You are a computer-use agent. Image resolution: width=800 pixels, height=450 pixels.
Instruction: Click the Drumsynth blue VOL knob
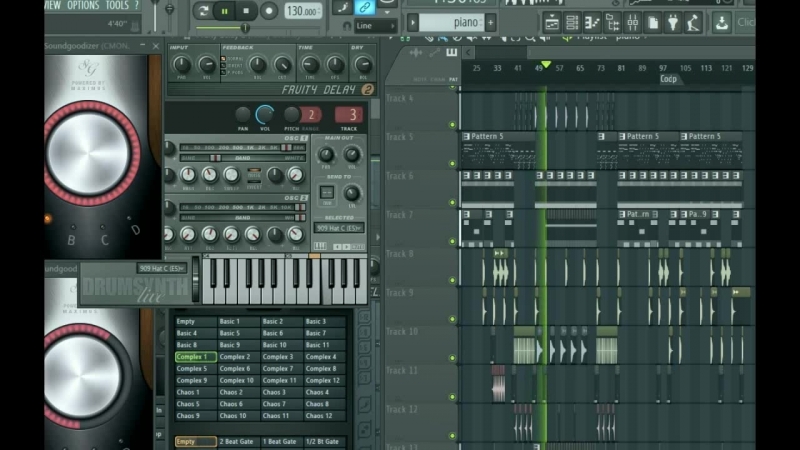point(265,114)
